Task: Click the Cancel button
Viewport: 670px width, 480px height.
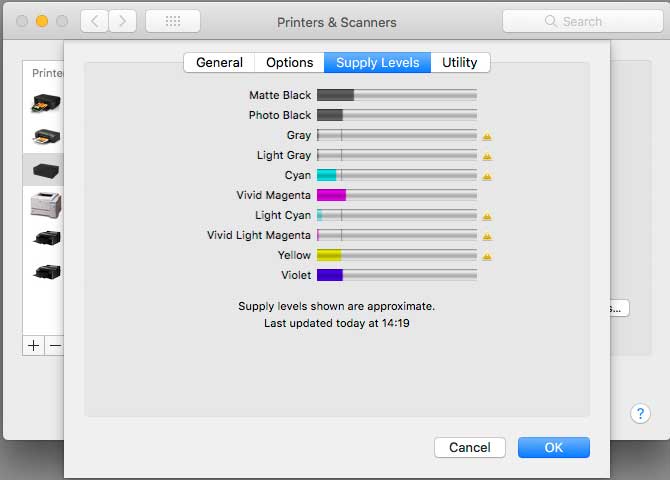Action: pyautogui.click(x=470, y=448)
